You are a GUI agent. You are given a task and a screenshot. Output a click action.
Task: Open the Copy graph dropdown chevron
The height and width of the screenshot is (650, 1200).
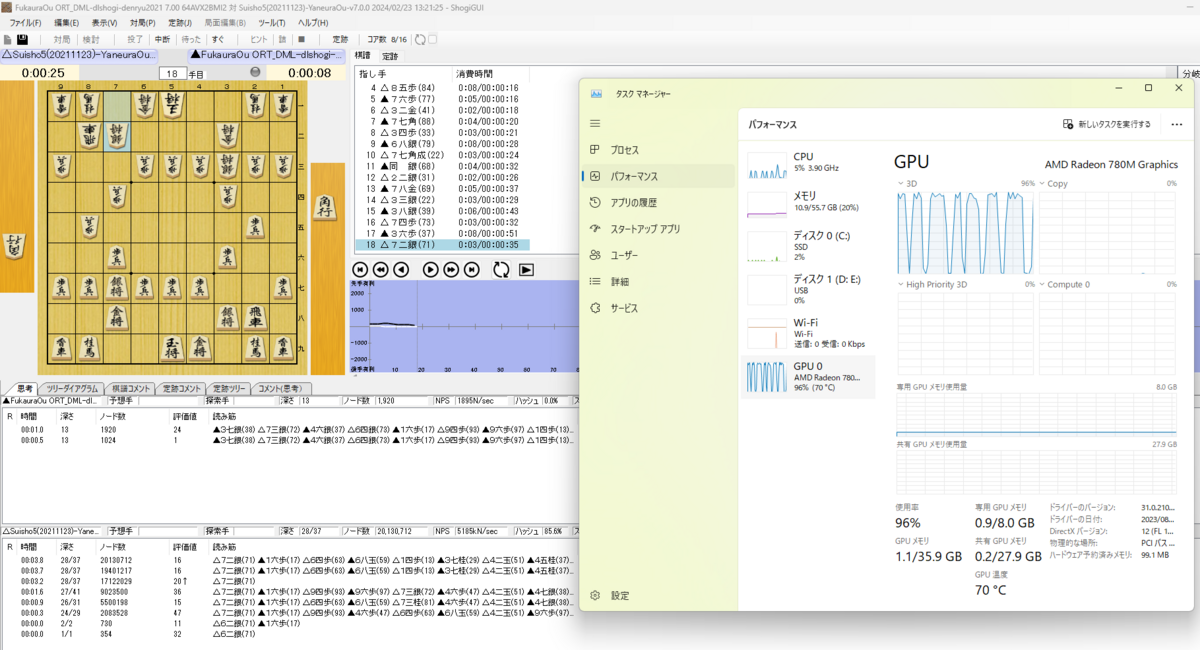pyautogui.click(x=1041, y=184)
